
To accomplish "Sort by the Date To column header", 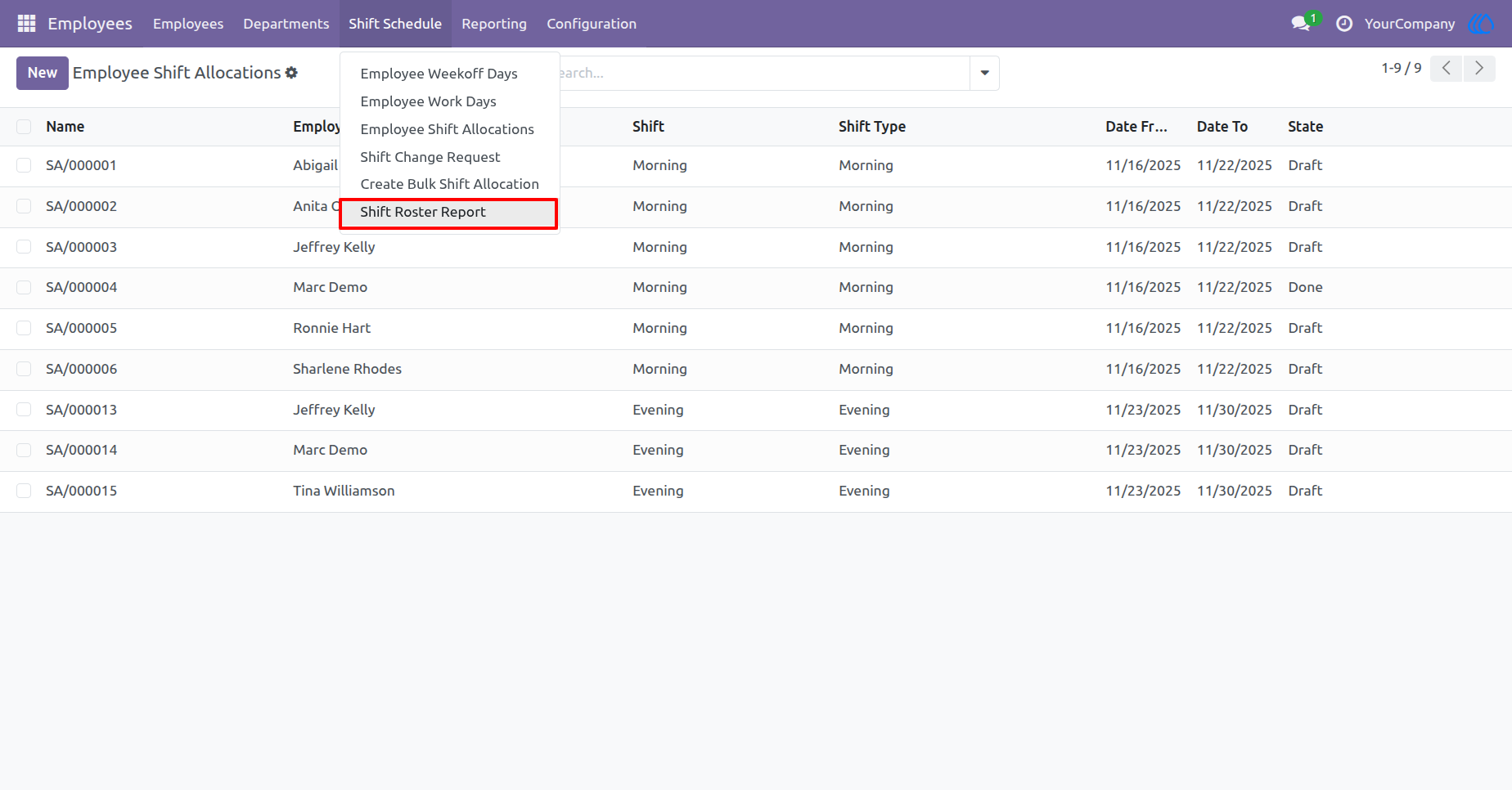I will tap(1222, 127).
